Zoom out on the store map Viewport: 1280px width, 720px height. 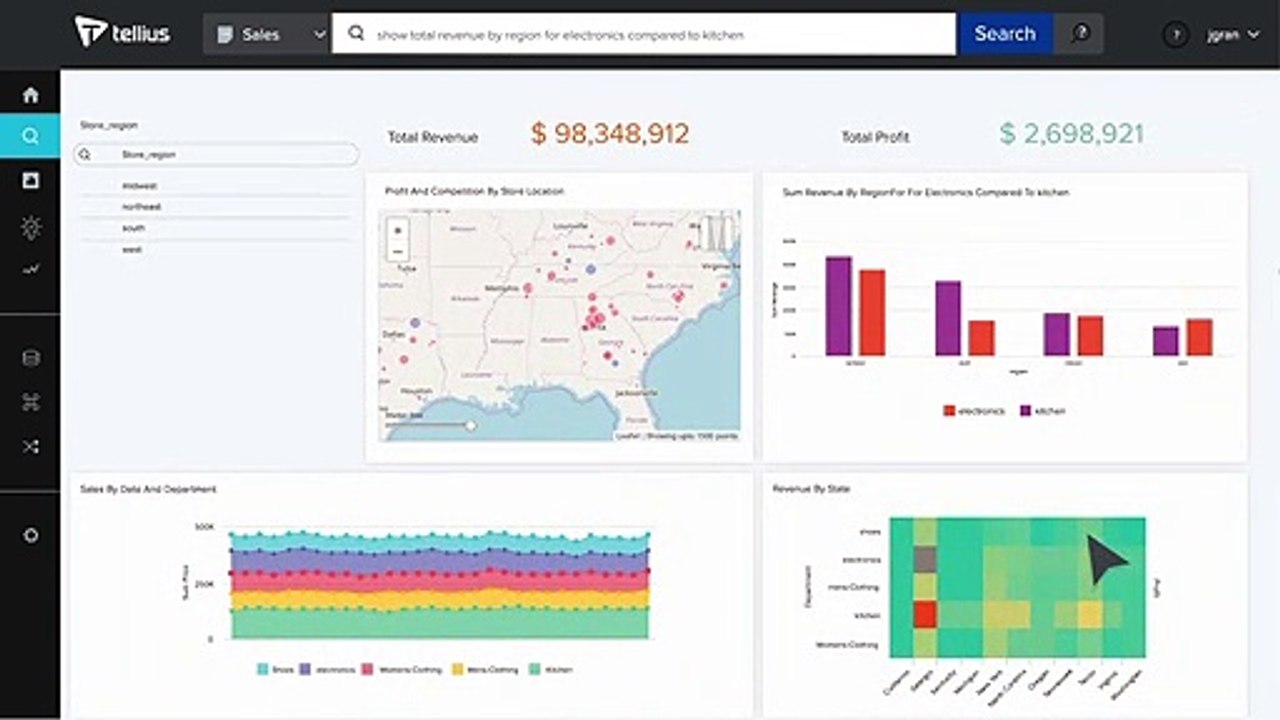coord(398,252)
